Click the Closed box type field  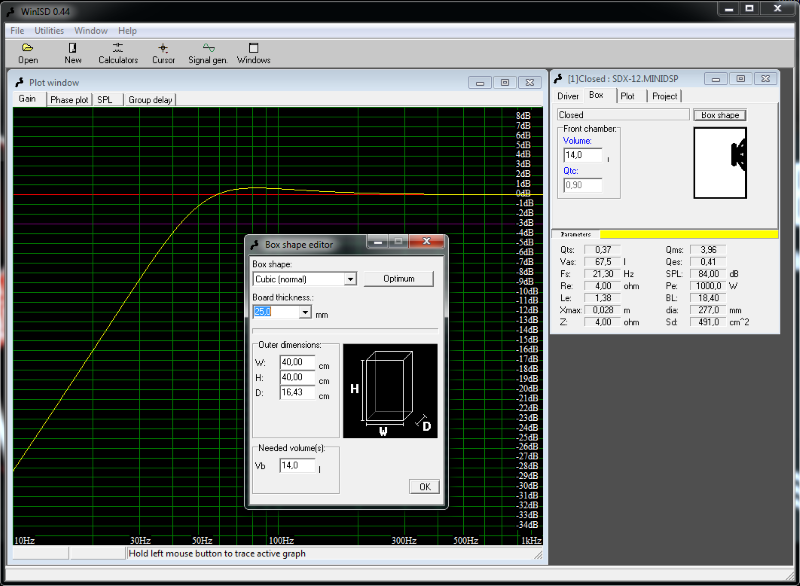click(x=623, y=115)
